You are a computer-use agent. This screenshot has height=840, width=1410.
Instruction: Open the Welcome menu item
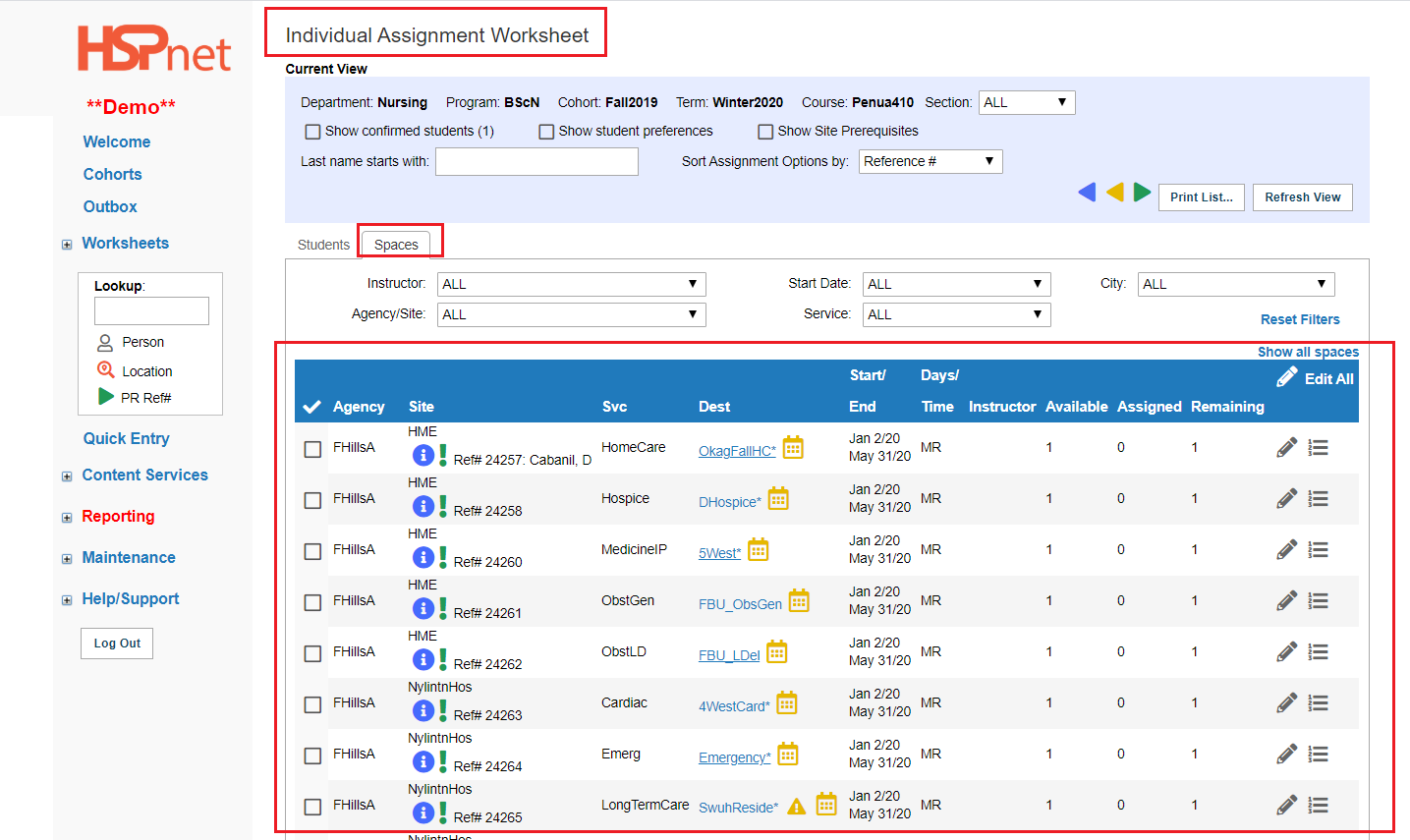(x=117, y=141)
